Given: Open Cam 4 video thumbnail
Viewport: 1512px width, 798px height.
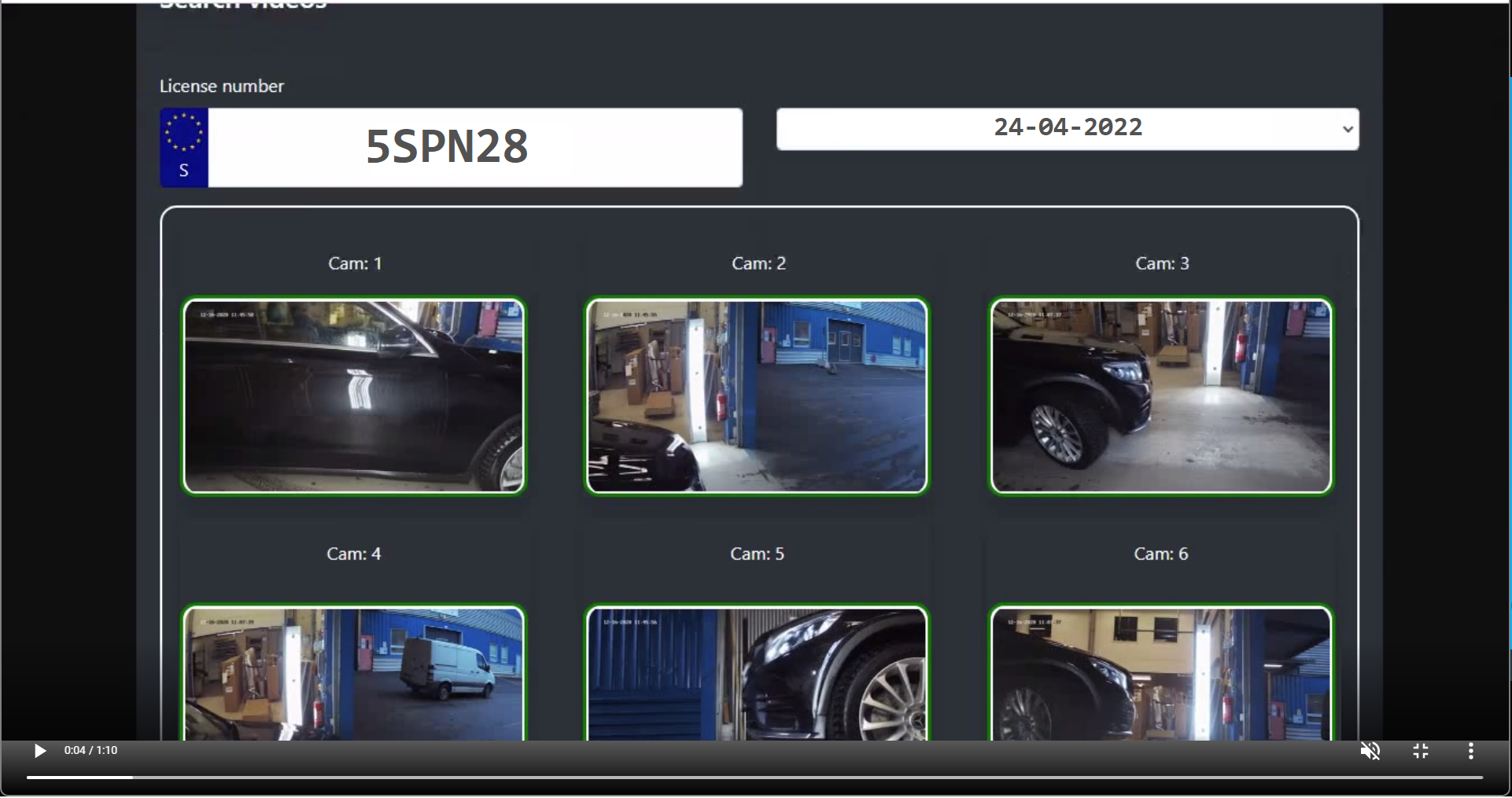Looking at the screenshot, I should [354, 674].
